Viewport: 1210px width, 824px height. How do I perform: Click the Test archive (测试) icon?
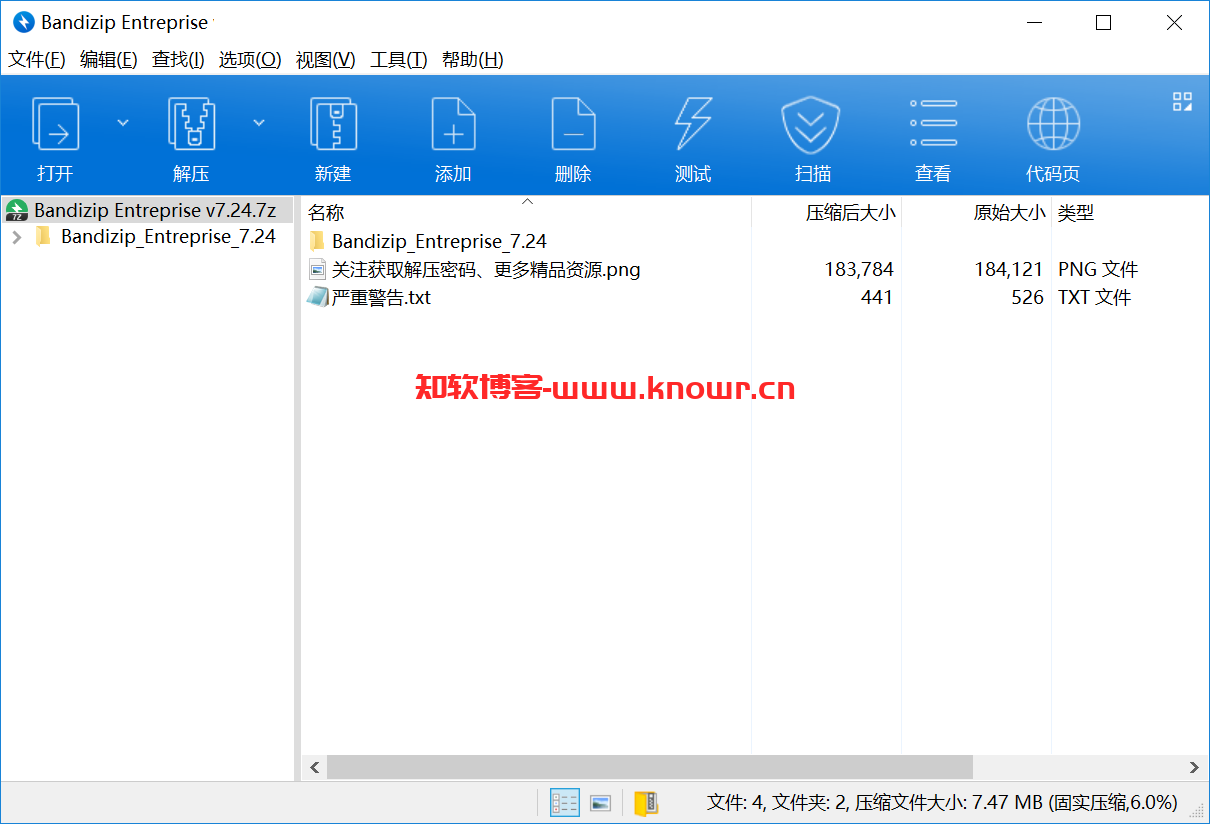(x=693, y=124)
